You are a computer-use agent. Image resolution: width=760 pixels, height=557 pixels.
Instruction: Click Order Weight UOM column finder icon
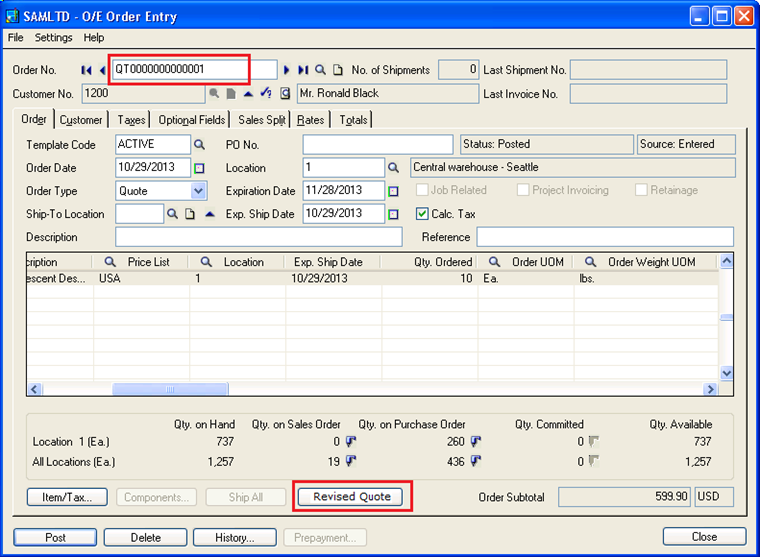click(x=590, y=262)
